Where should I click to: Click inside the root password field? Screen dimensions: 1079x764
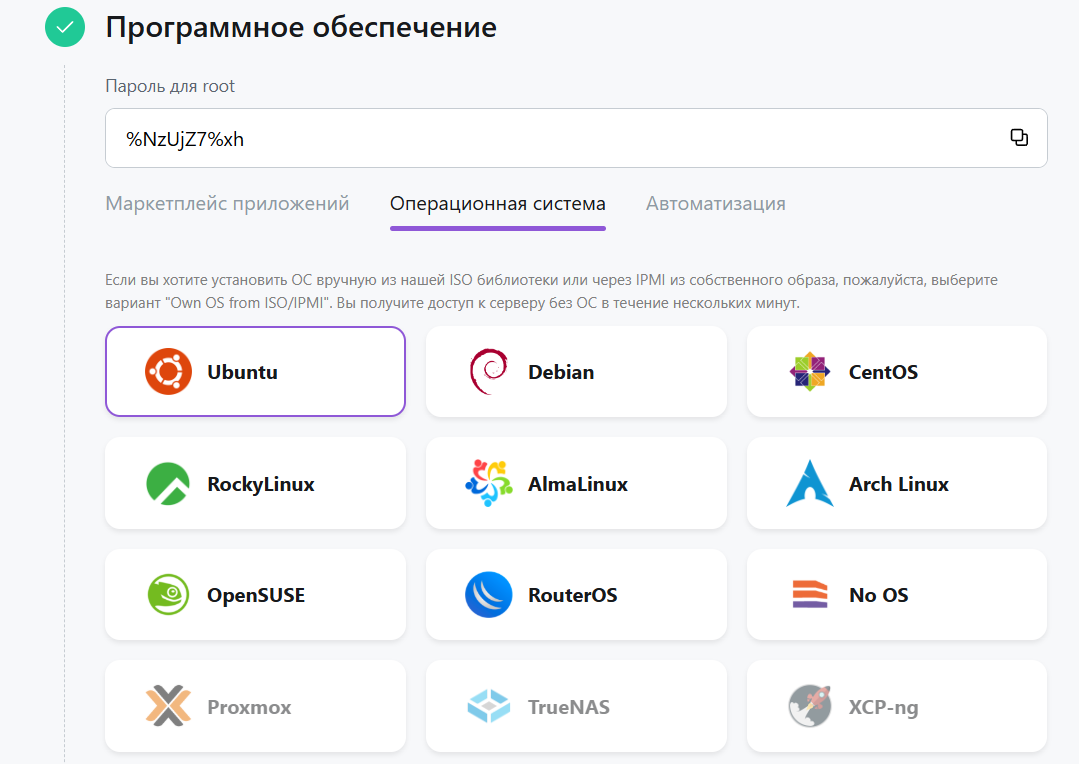tap(576, 138)
